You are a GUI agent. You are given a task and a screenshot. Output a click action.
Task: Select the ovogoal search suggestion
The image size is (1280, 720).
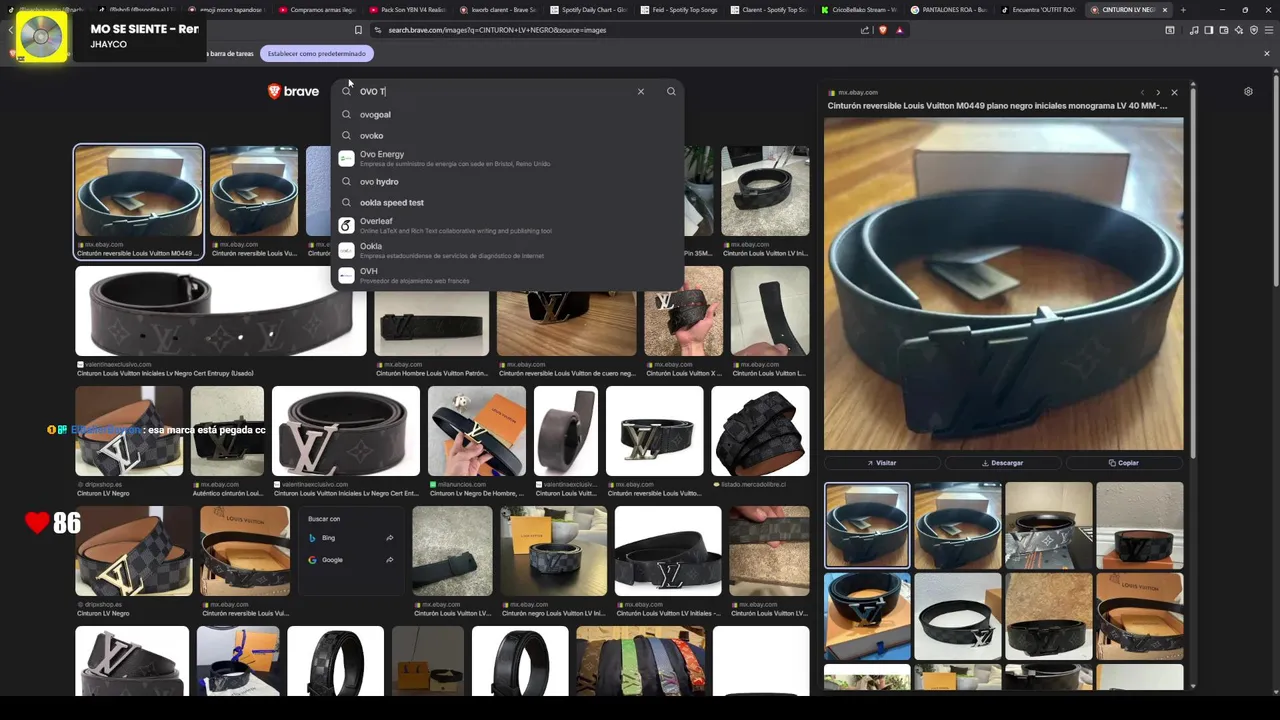(508, 114)
